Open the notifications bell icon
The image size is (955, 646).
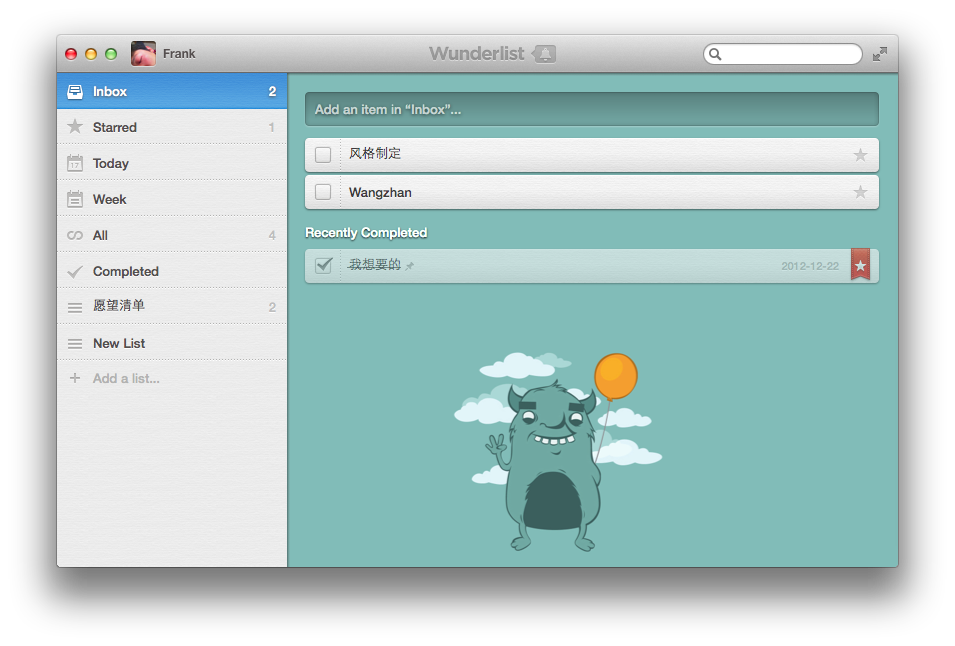pos(544,54)
